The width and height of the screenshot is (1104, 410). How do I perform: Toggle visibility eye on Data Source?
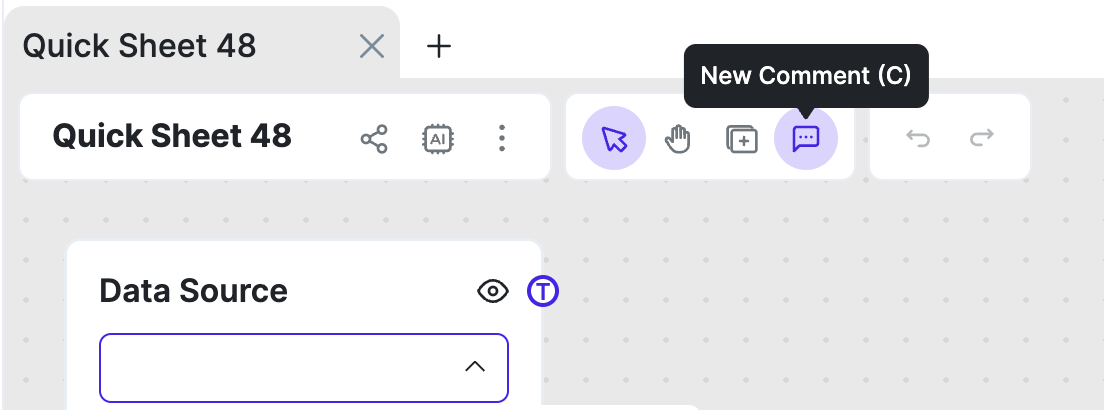[492, 291]
